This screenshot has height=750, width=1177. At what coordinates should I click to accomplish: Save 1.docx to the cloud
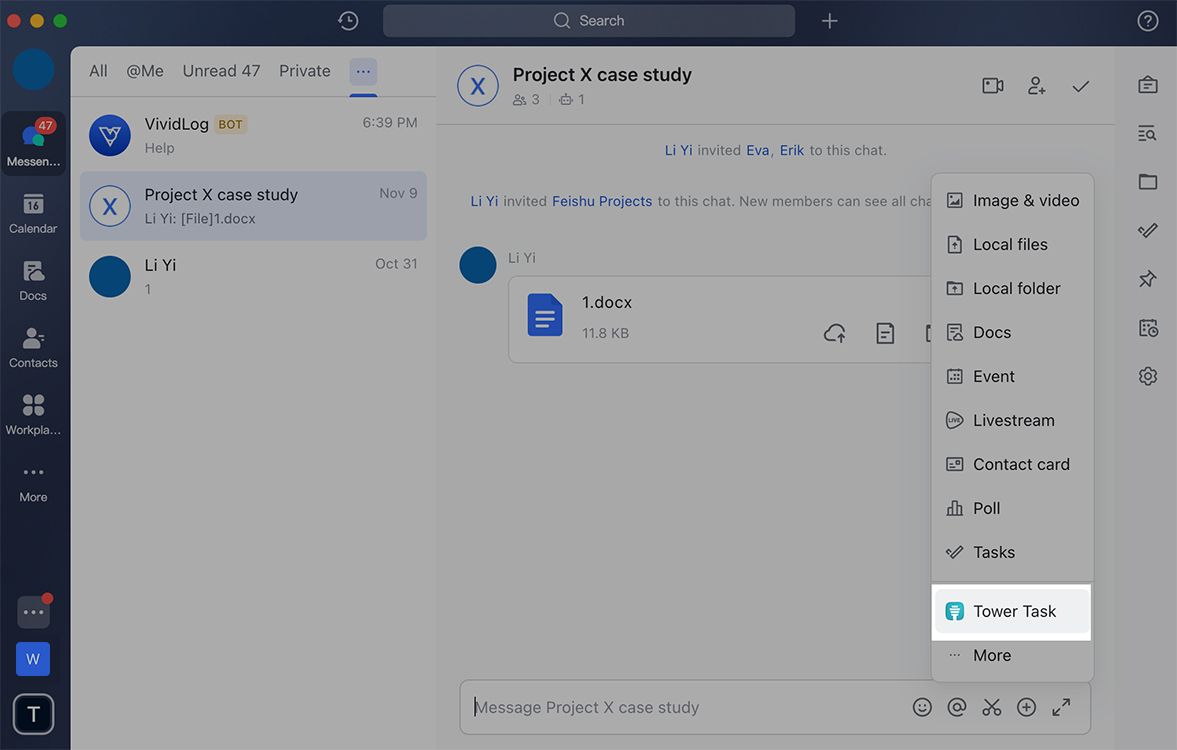tap(835, 333)
